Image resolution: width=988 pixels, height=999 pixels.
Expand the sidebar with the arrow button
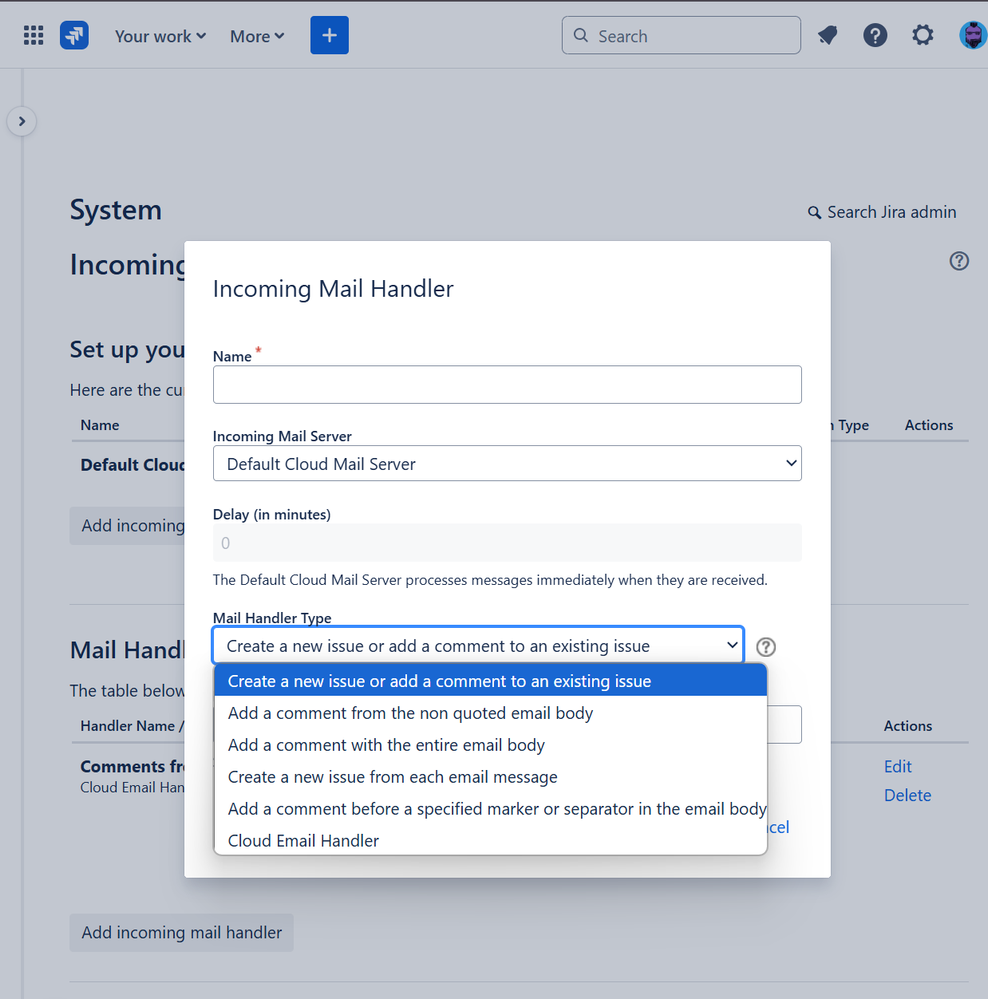click(22, 121)
